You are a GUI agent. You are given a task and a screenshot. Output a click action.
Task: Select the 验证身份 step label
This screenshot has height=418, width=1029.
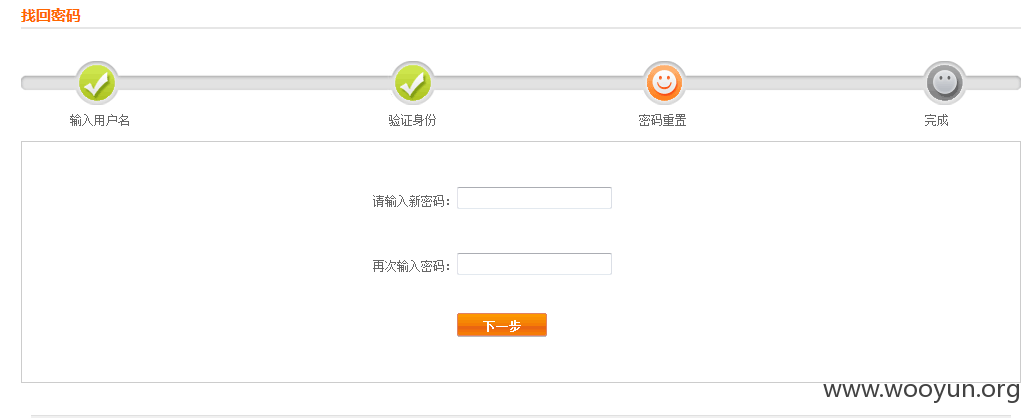coord(412,121)
